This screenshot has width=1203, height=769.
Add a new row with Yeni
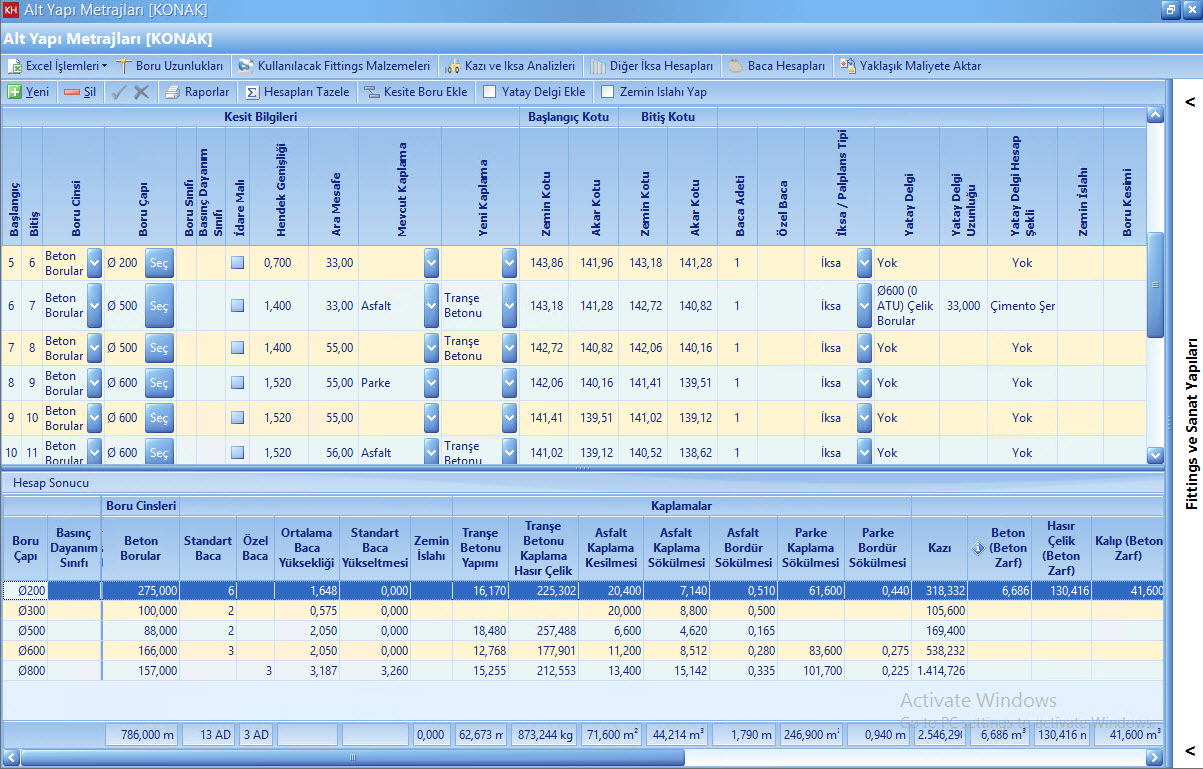pos(29,92)
